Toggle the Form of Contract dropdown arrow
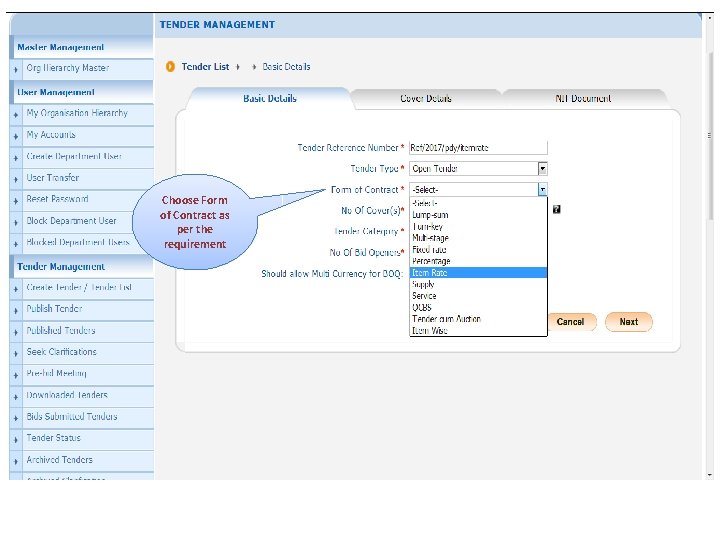 point(542,189)
